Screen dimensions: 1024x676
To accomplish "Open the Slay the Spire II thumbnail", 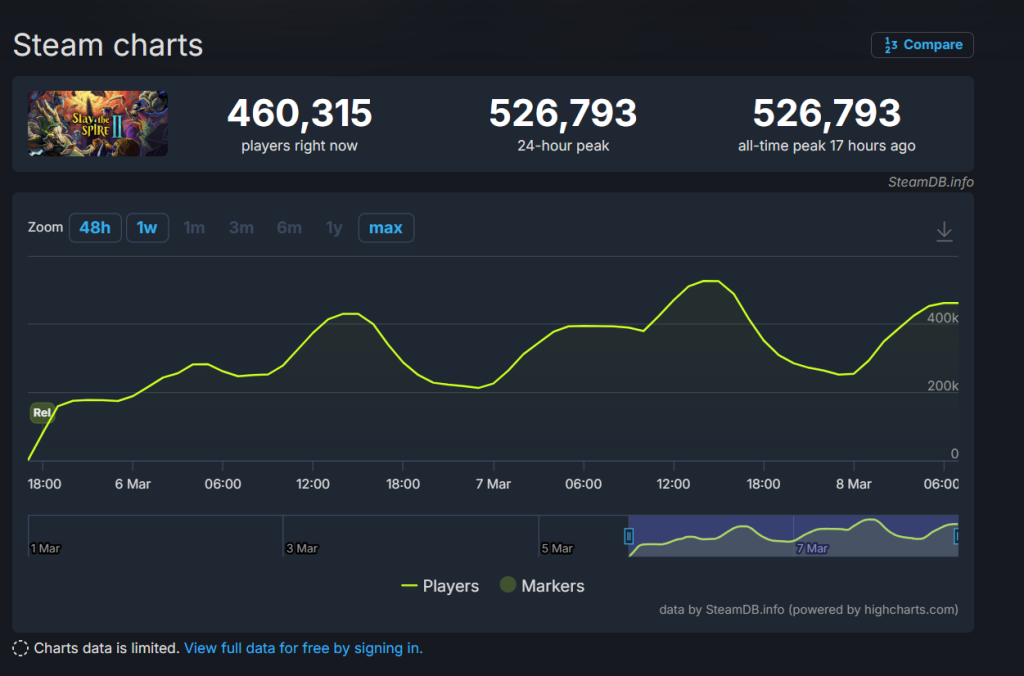I will (x=98, y=124).
